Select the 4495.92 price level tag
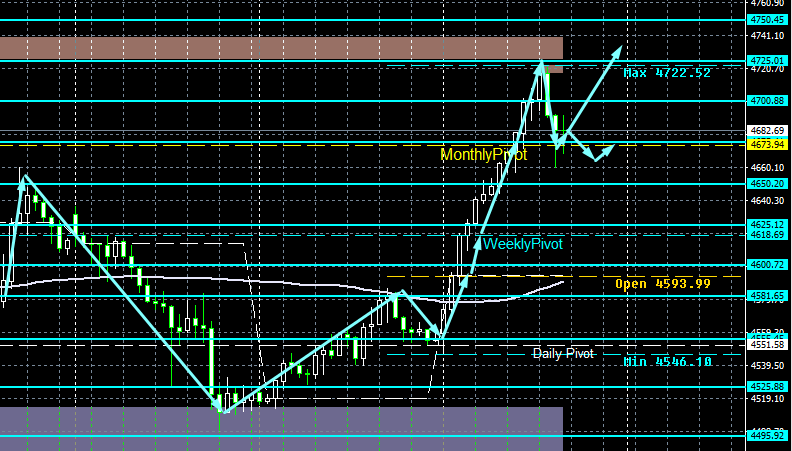Screen dimensions: 792x451 pos(767,435)
